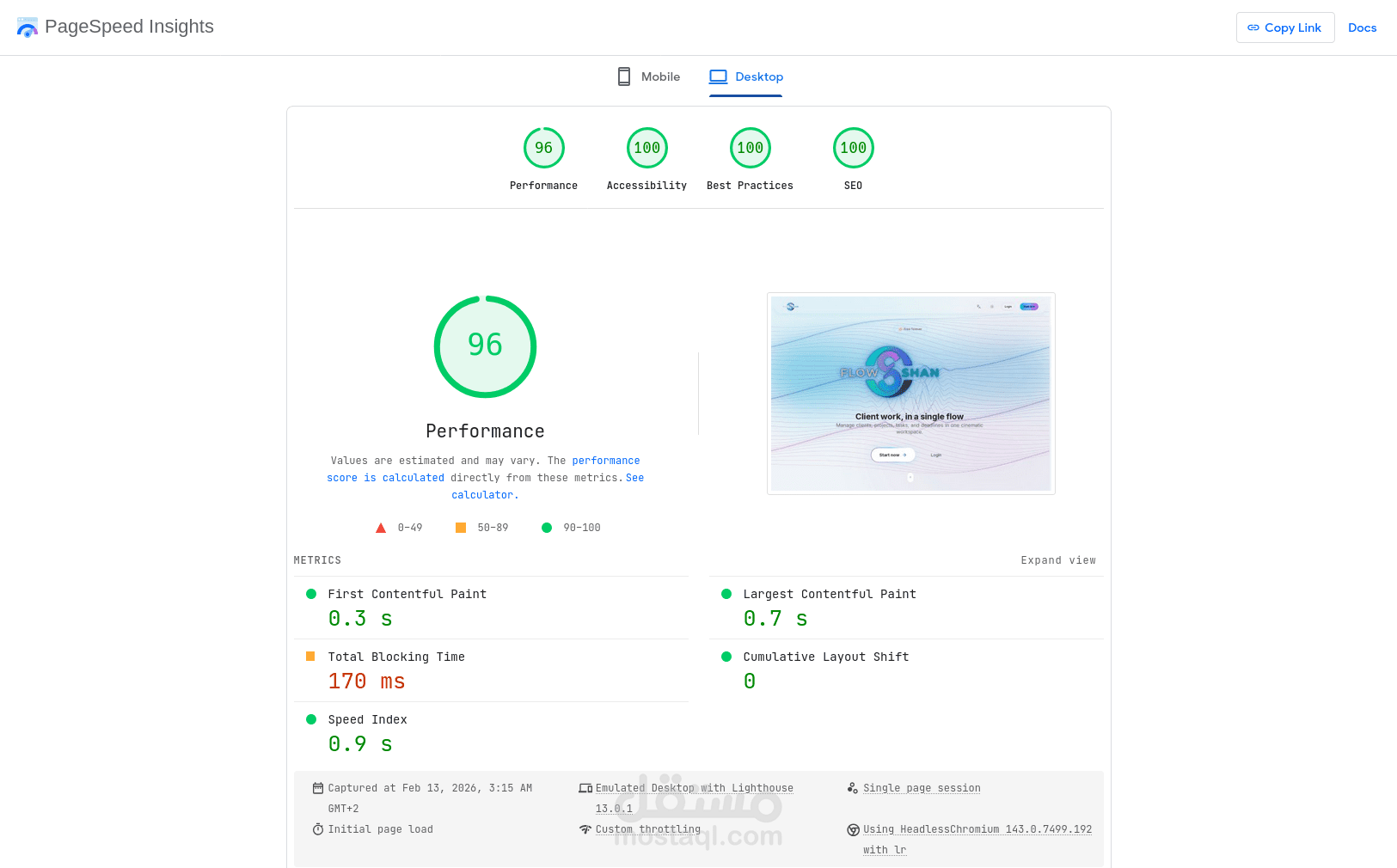This screenshot has height=868, width=1397.
Task: Open the See calculator link
Action: 548,486
